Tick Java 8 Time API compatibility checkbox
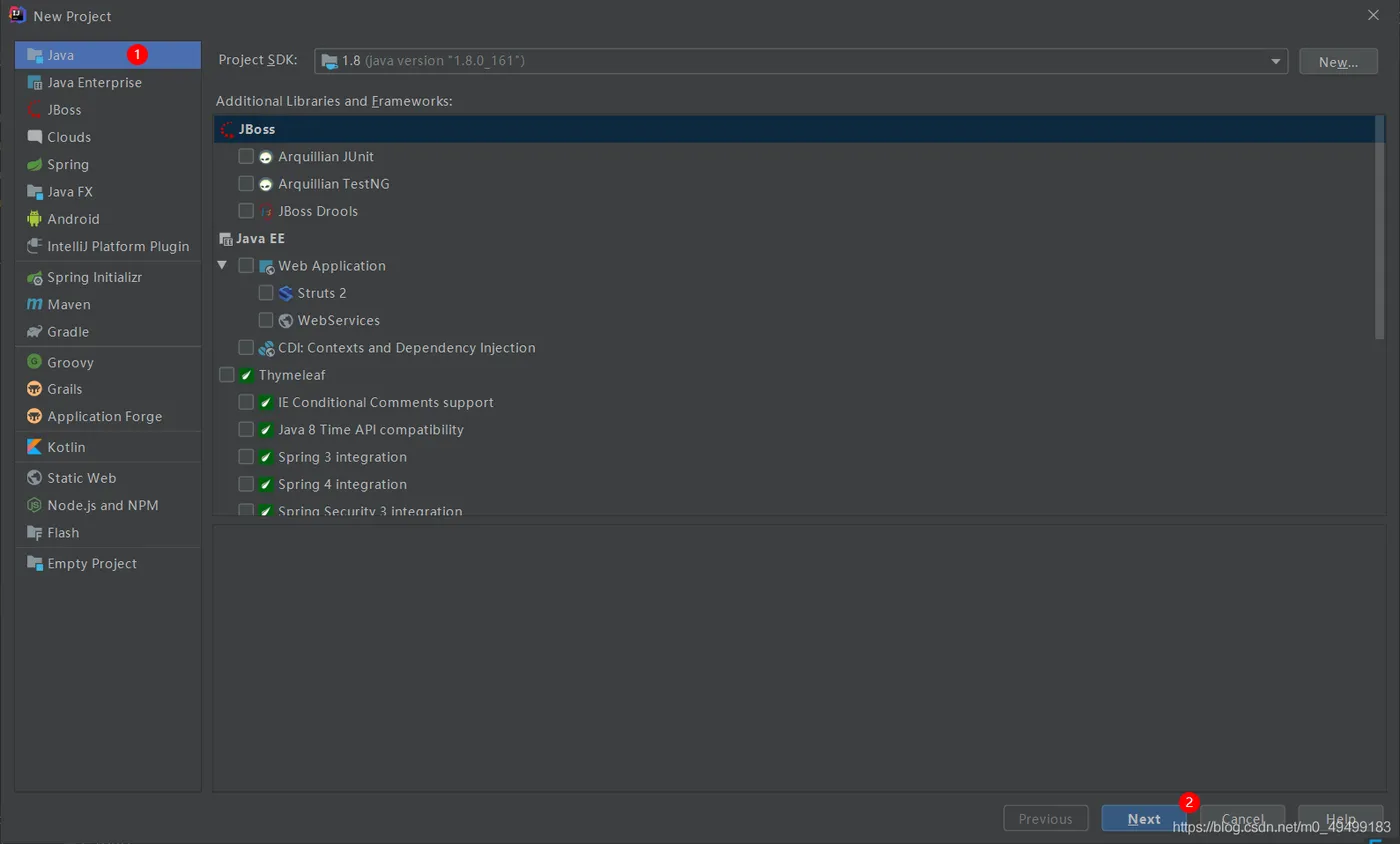This screenshot has height=844, width=1400. (246, 429)
